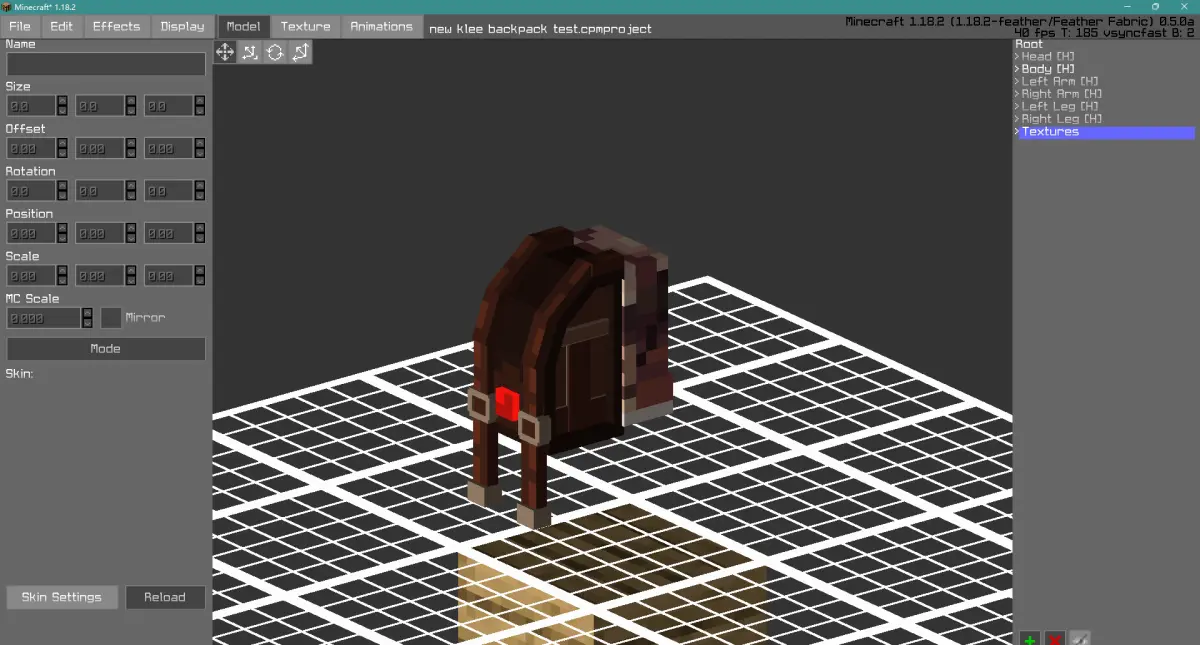Select the Body [H] tree item
Image resolution: width=1200 pixels, height=645 pixels.
(x=1048, y=69)
